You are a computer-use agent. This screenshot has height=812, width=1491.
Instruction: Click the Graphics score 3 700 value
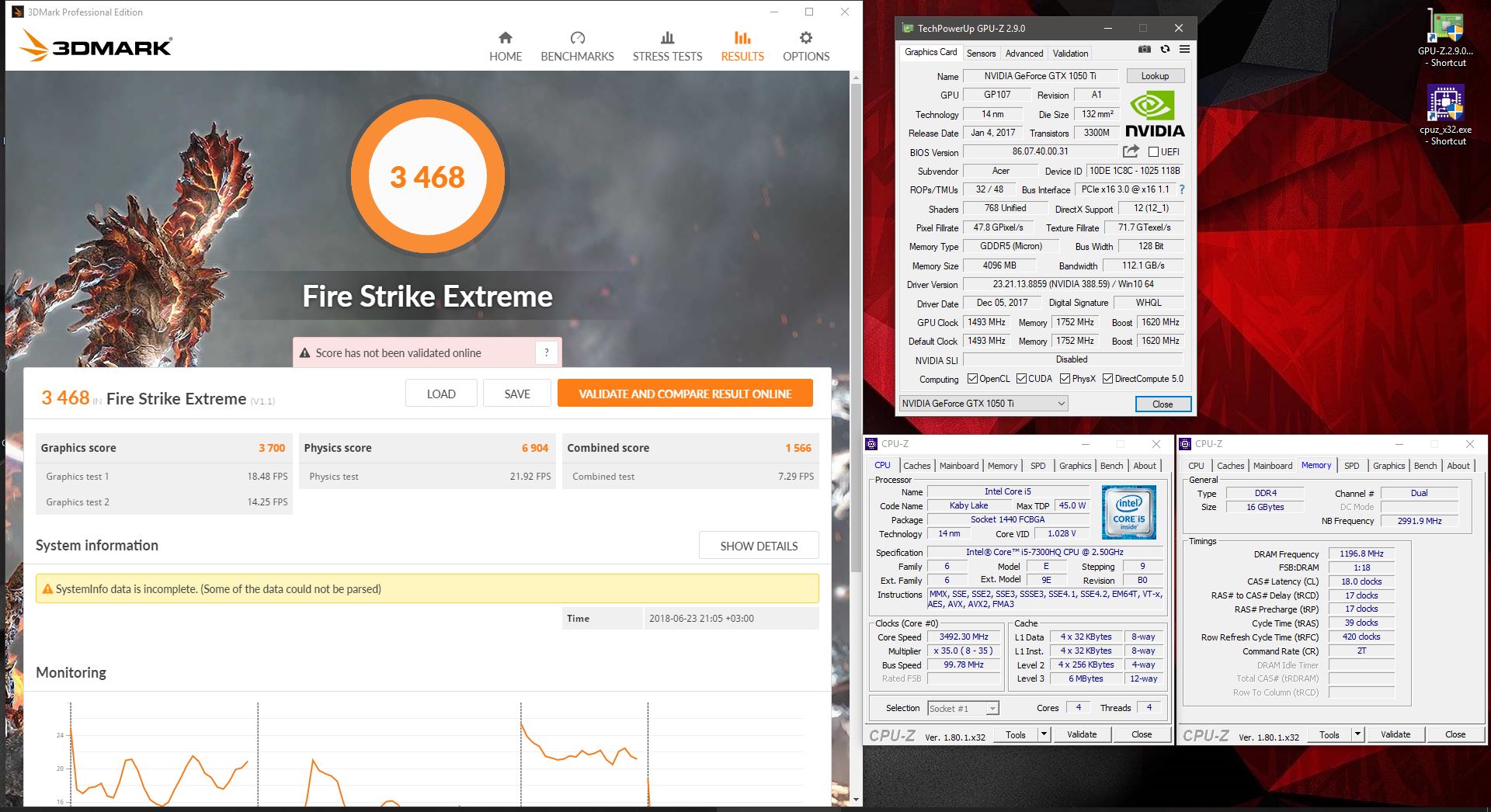[x=272, y=448]
